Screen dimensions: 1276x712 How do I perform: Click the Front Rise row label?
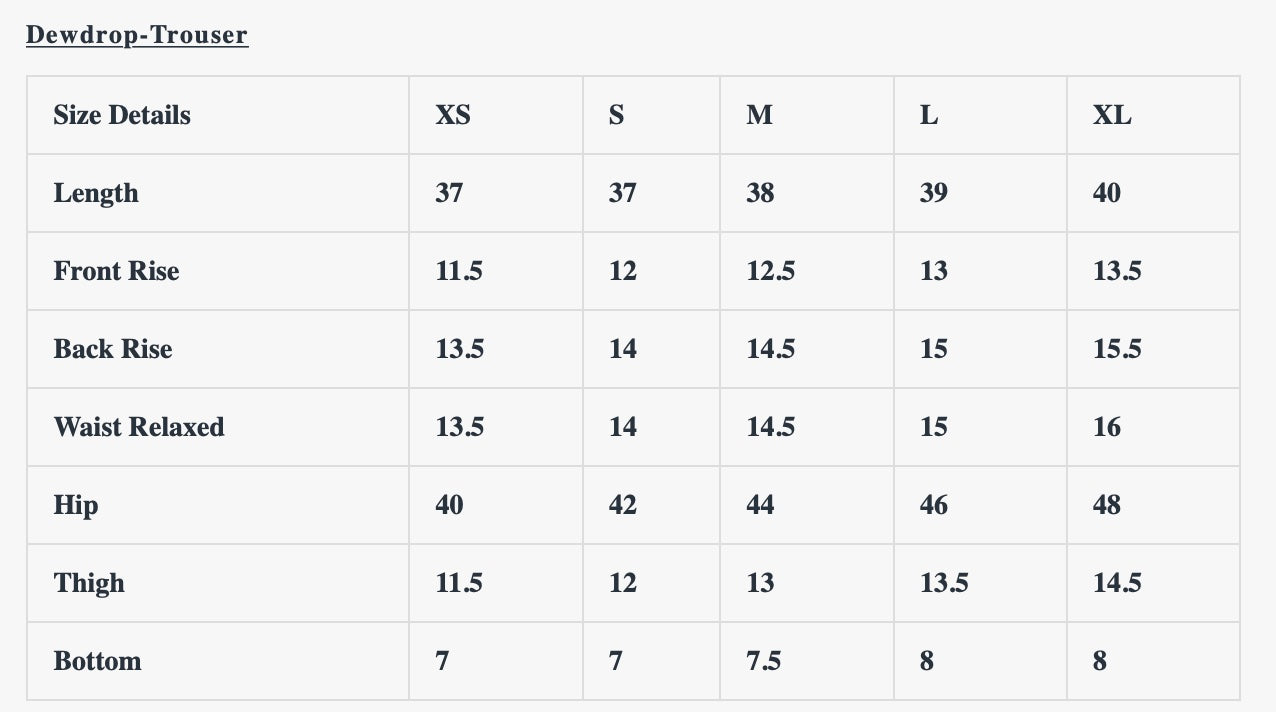(116, 271)
